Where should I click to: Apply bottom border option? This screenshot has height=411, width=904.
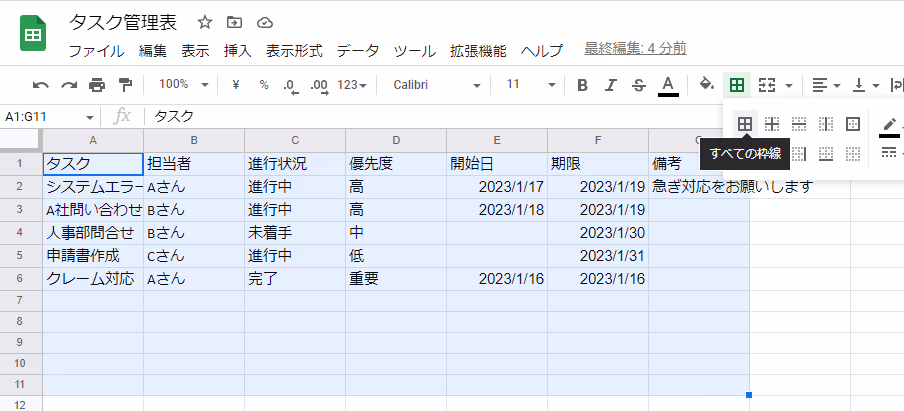pos(826,153)
